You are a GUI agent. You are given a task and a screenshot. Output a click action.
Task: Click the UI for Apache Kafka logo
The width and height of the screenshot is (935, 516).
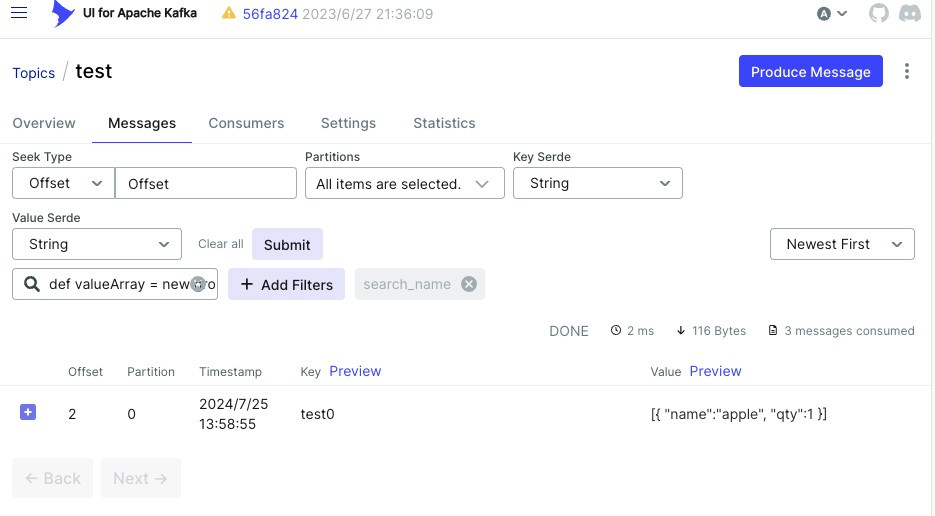(63, 13)
